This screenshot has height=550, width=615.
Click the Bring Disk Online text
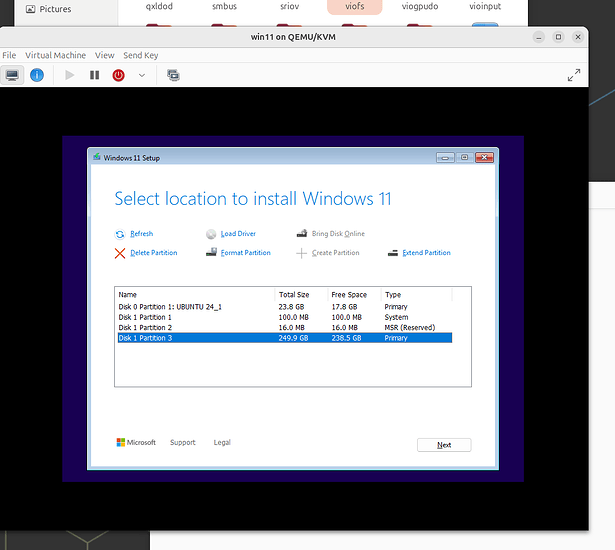[338, 234]
